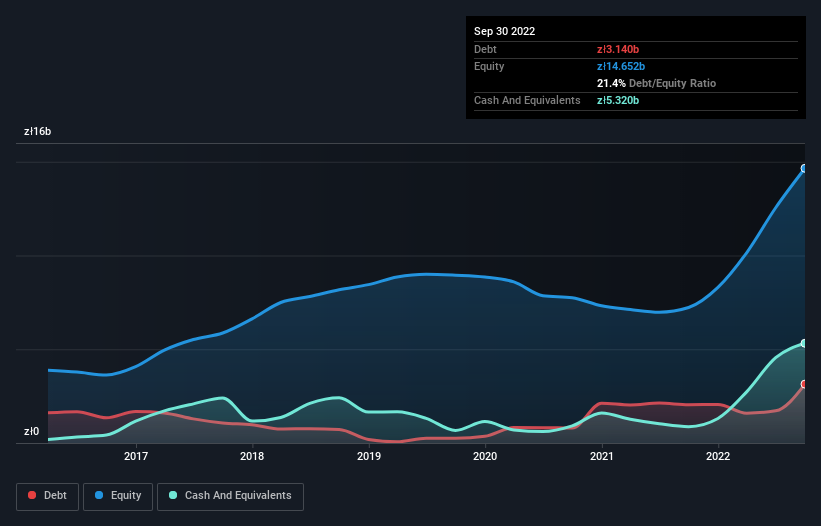The height and width of the screenshot is (526, 821).
Task: Click the Sep 30 2022 tooltip date
Action: (x=504, y=31)
